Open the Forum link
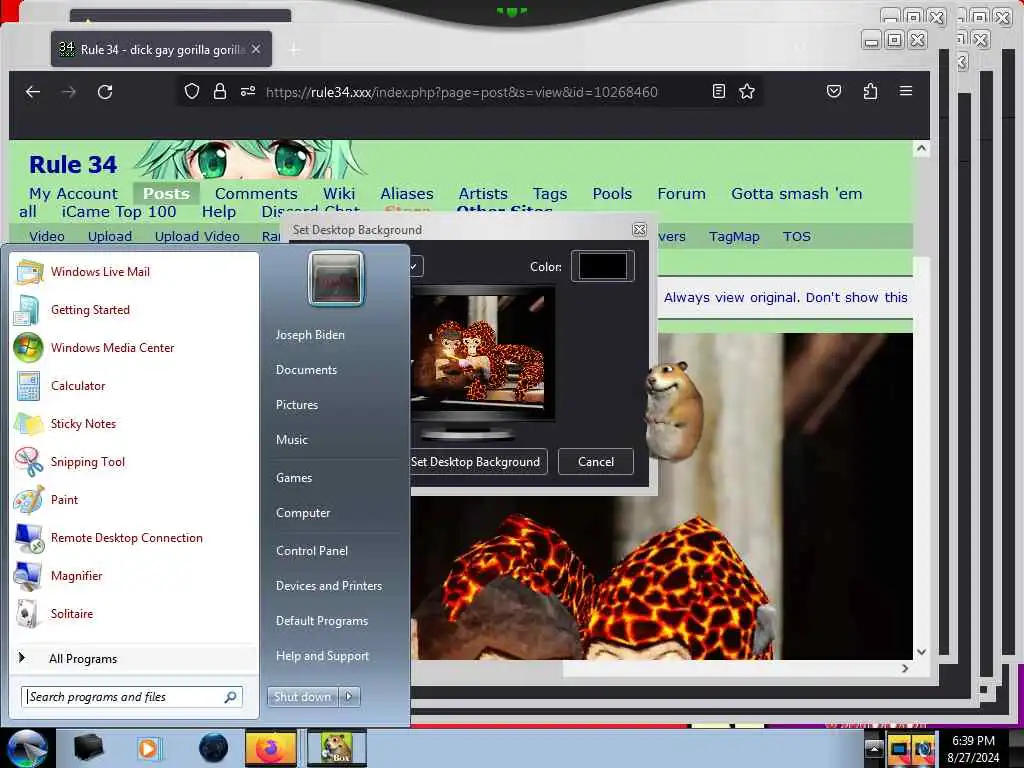This screenshot has height=768, width=1024. (x=681, y=194)
